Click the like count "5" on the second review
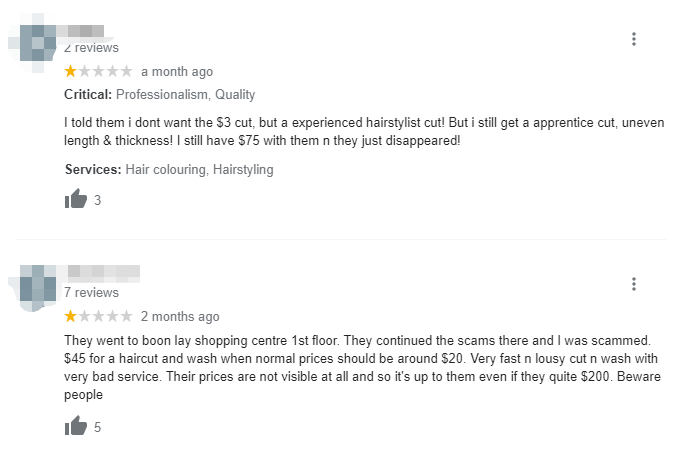Image resolution: width=677 pixels, height=455 pixels. pyautogui.click(x=97, y=427)
